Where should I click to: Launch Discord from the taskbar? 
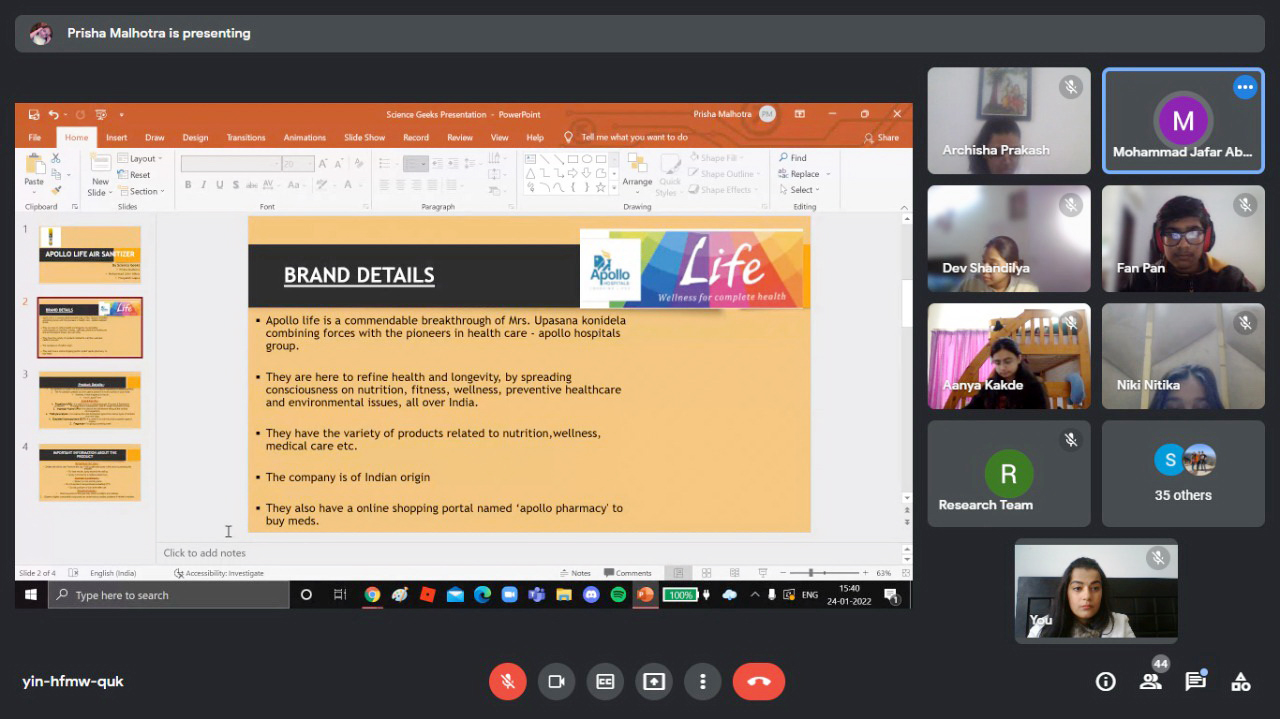pyautogui.click(x=591, y=595)
